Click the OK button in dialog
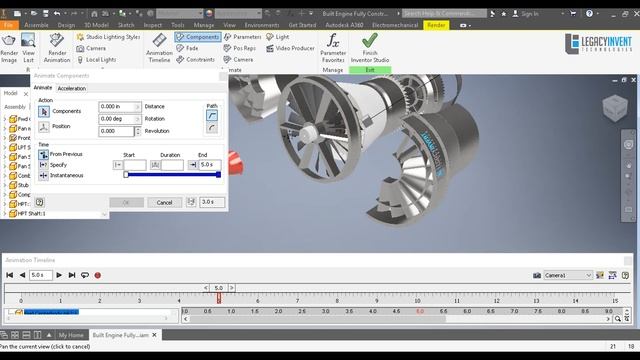 pos(127,202)
